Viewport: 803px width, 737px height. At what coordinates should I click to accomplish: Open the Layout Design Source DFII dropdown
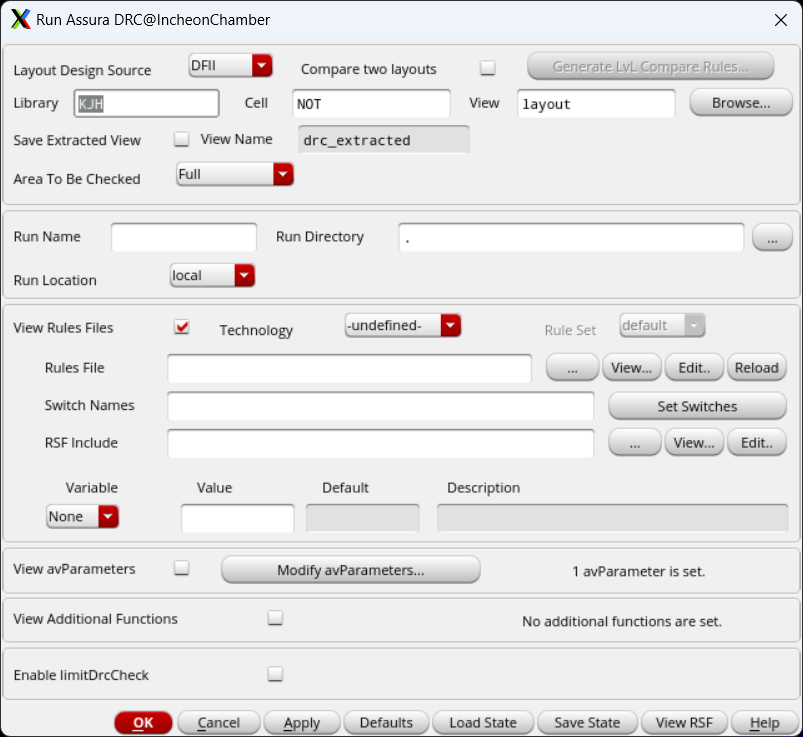click(230, 66)
